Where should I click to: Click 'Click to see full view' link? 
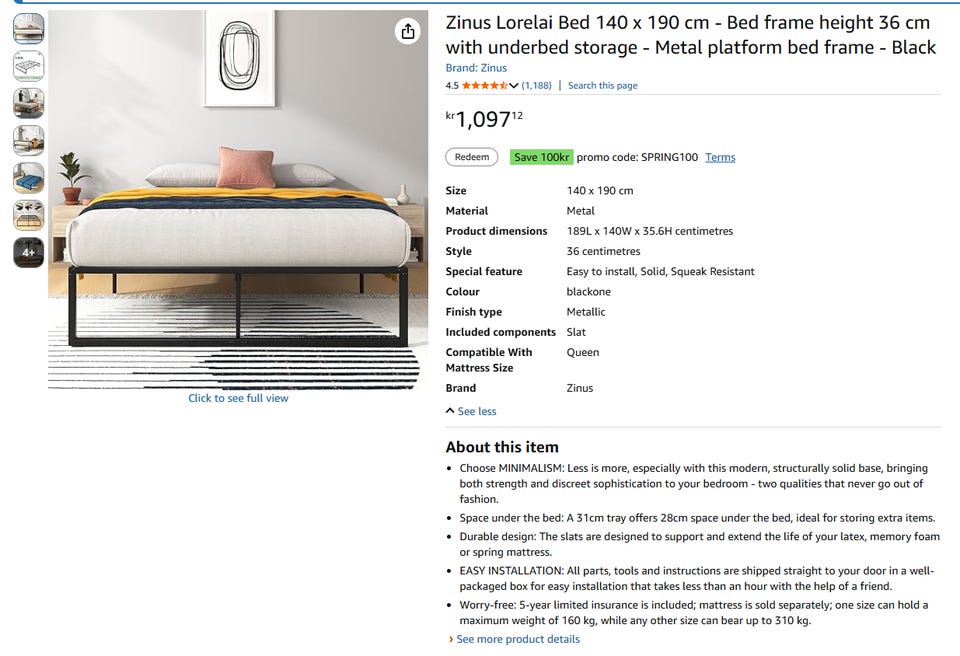pyautogui.click(x=238, y=398)
